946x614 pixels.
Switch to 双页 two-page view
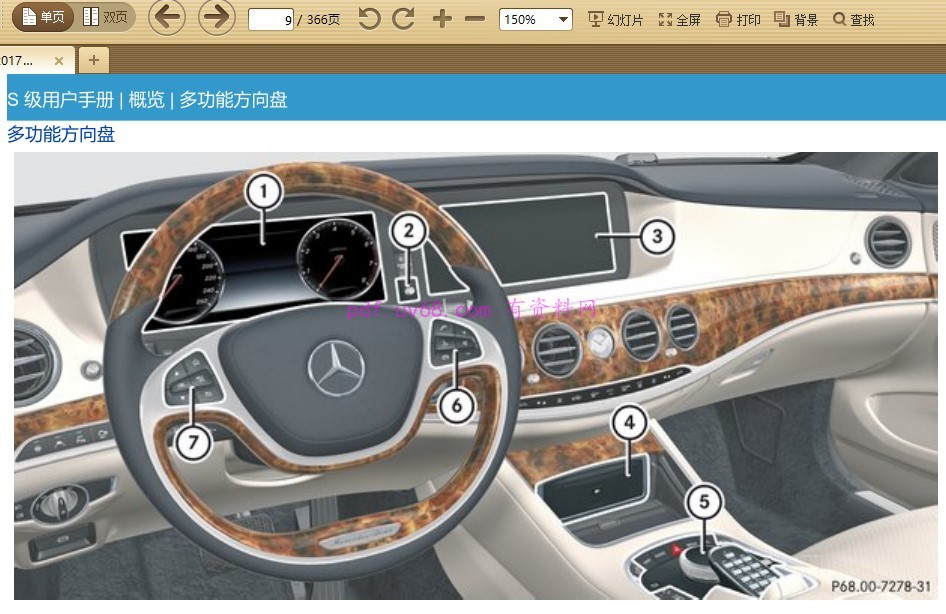click(x=105, y=18)
